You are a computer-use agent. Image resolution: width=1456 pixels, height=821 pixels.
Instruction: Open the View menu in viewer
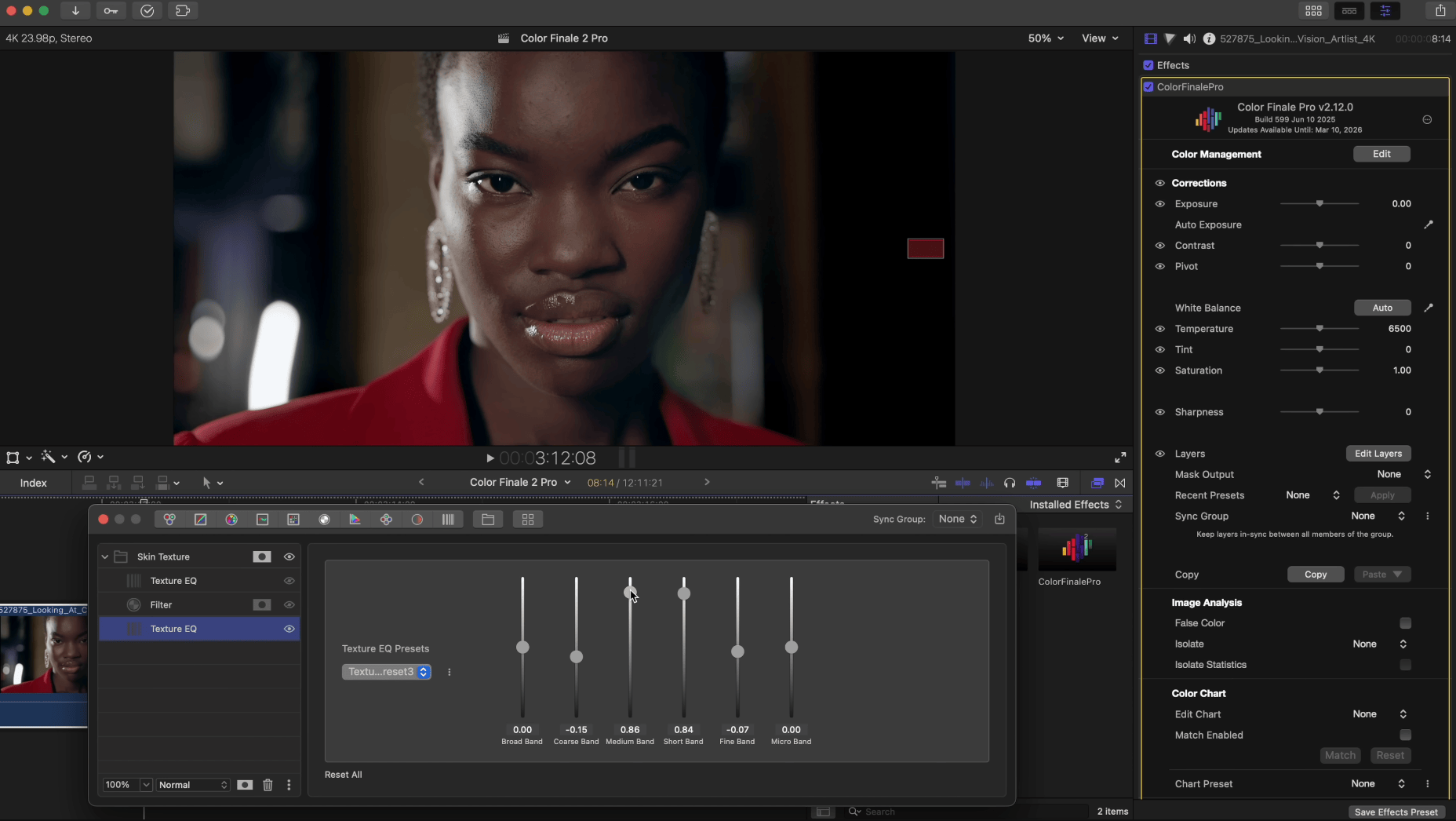(x=1100, y=38)
